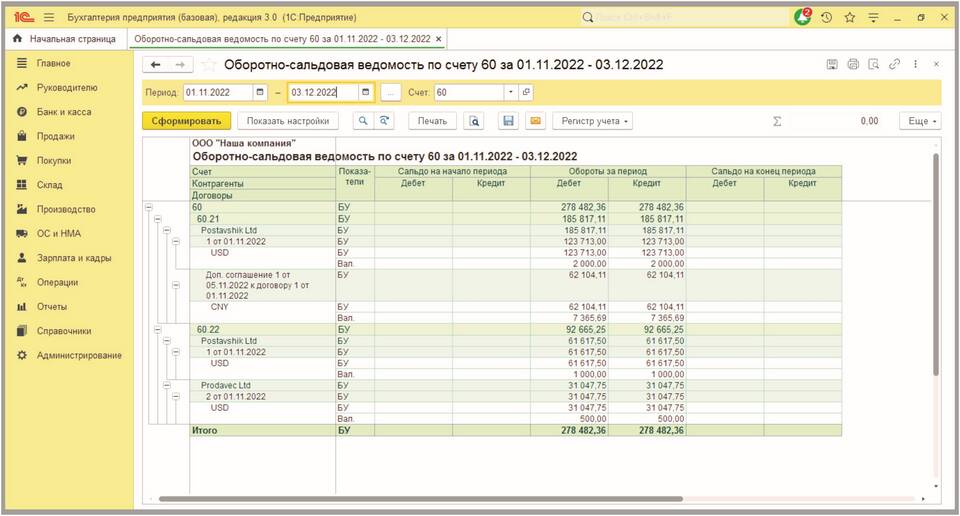Open Банк и касса section
Viewport: 960px width, 516px height.
(63, 112)
